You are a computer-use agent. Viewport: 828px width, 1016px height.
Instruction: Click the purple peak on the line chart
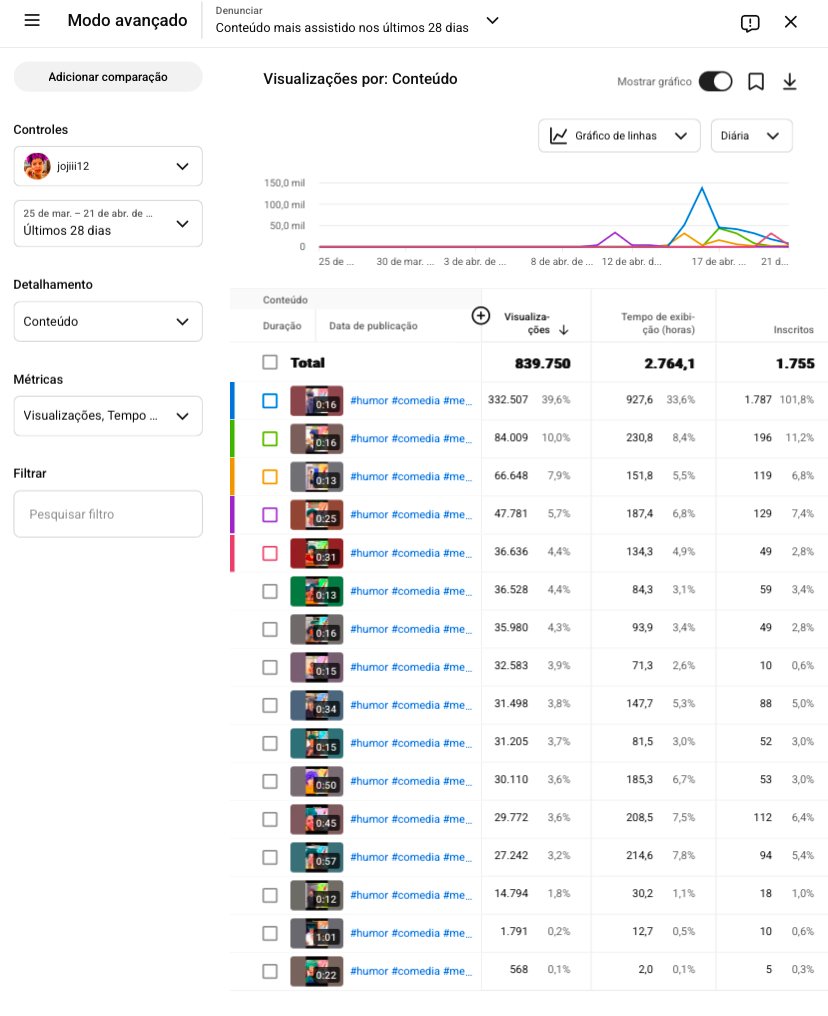tap(615, 233)
